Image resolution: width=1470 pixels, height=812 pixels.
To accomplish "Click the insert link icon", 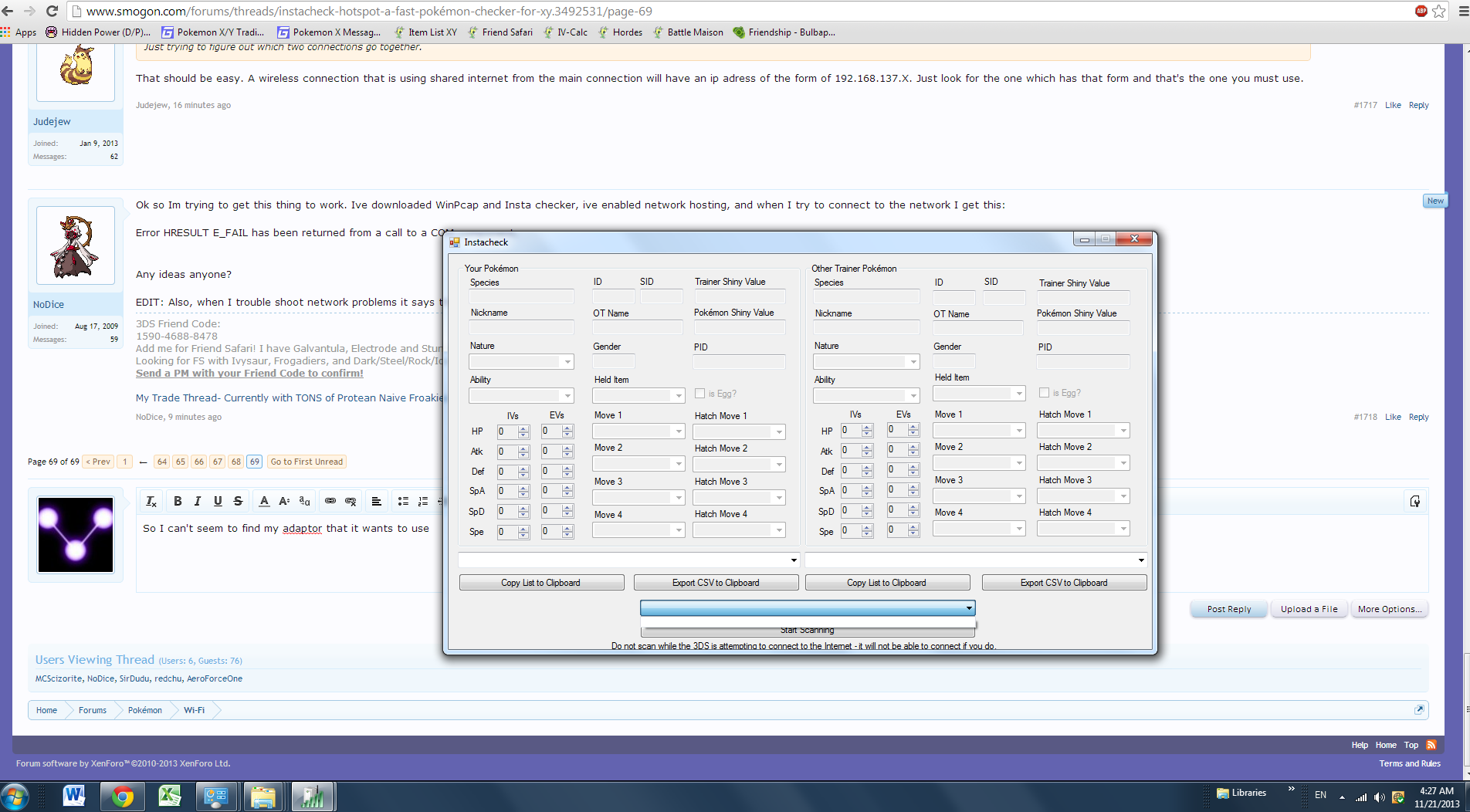I will coord(330,501).
